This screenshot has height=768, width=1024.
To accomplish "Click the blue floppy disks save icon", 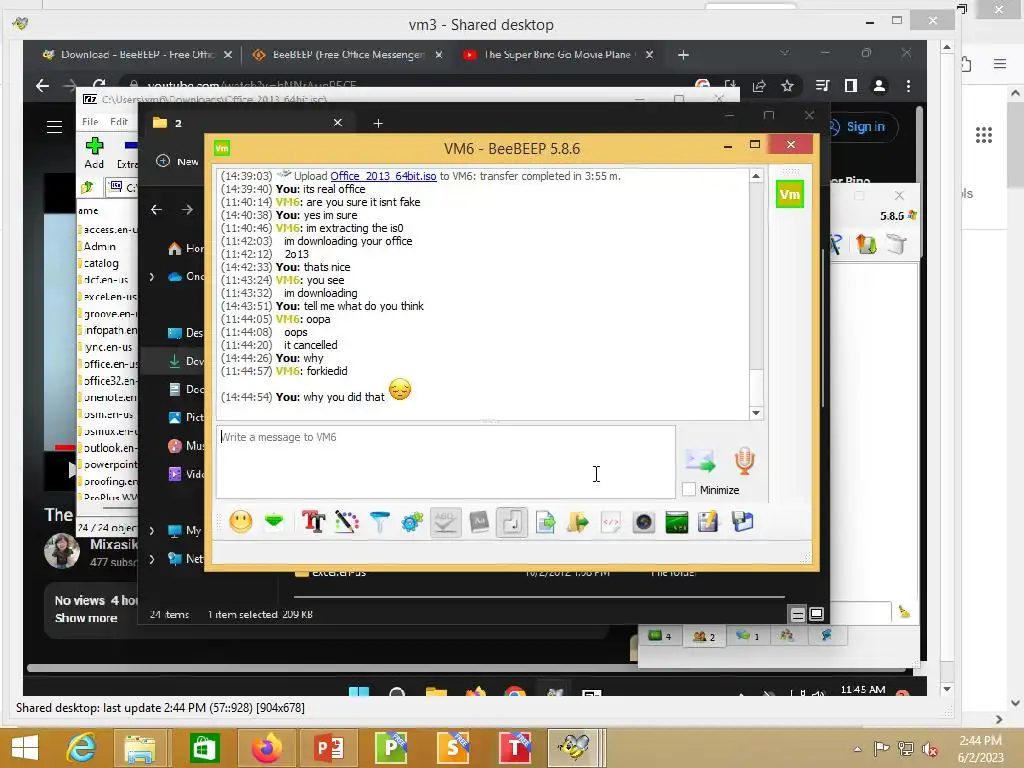I will (743, 522).
